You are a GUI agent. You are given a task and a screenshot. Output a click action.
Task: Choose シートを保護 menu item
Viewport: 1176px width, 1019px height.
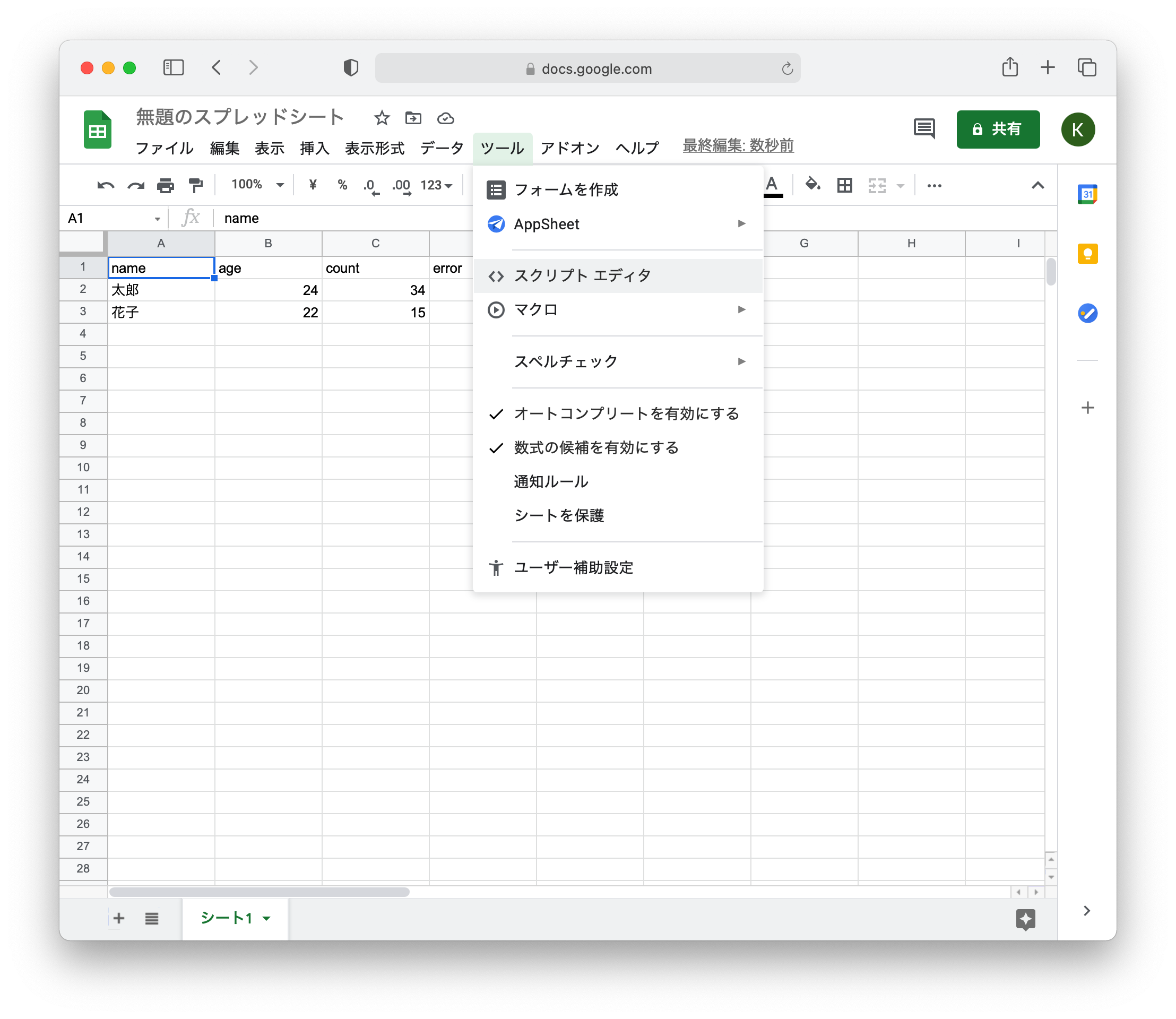pos(618,516)
